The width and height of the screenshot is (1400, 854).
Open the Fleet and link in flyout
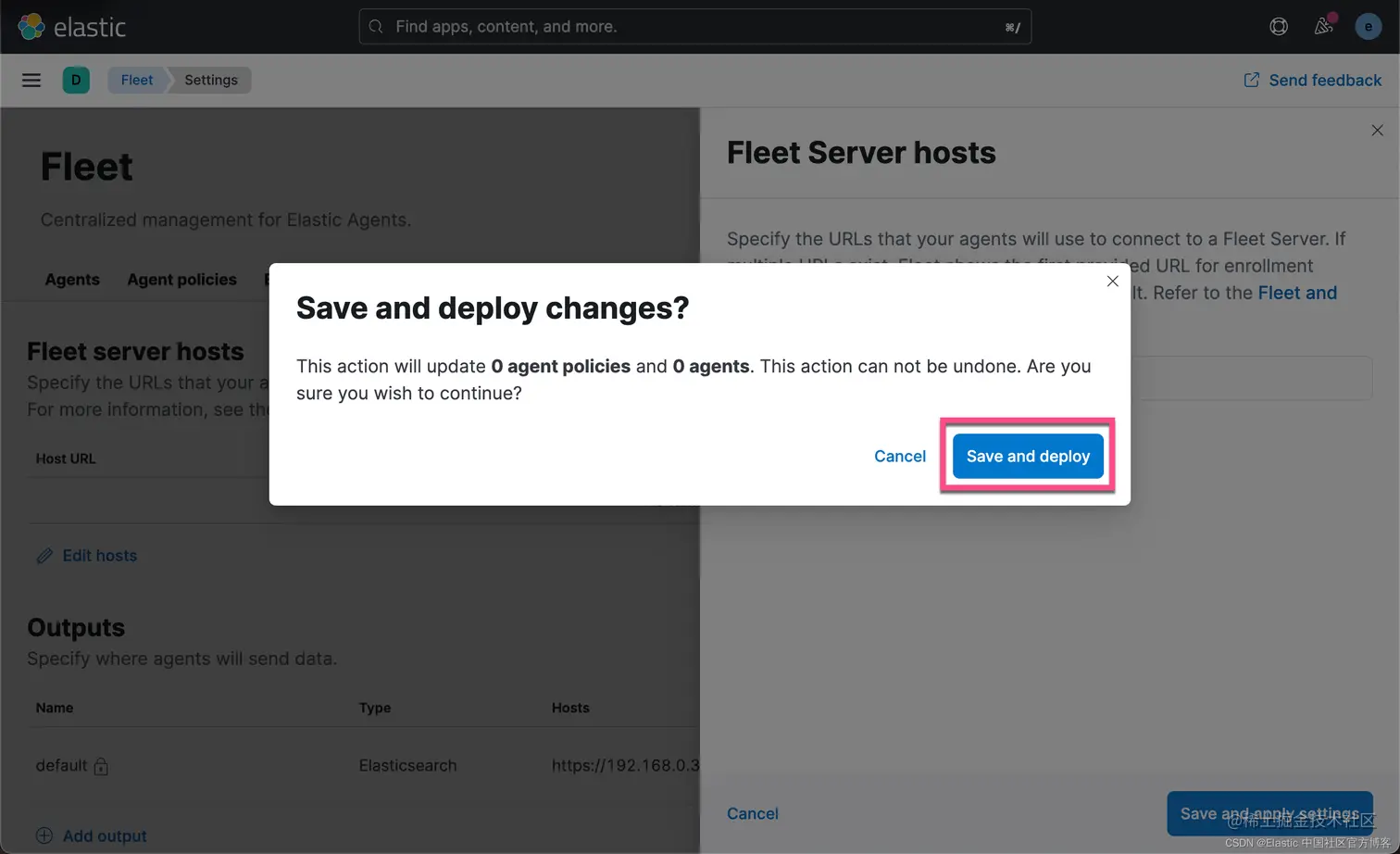[1297, 293]
